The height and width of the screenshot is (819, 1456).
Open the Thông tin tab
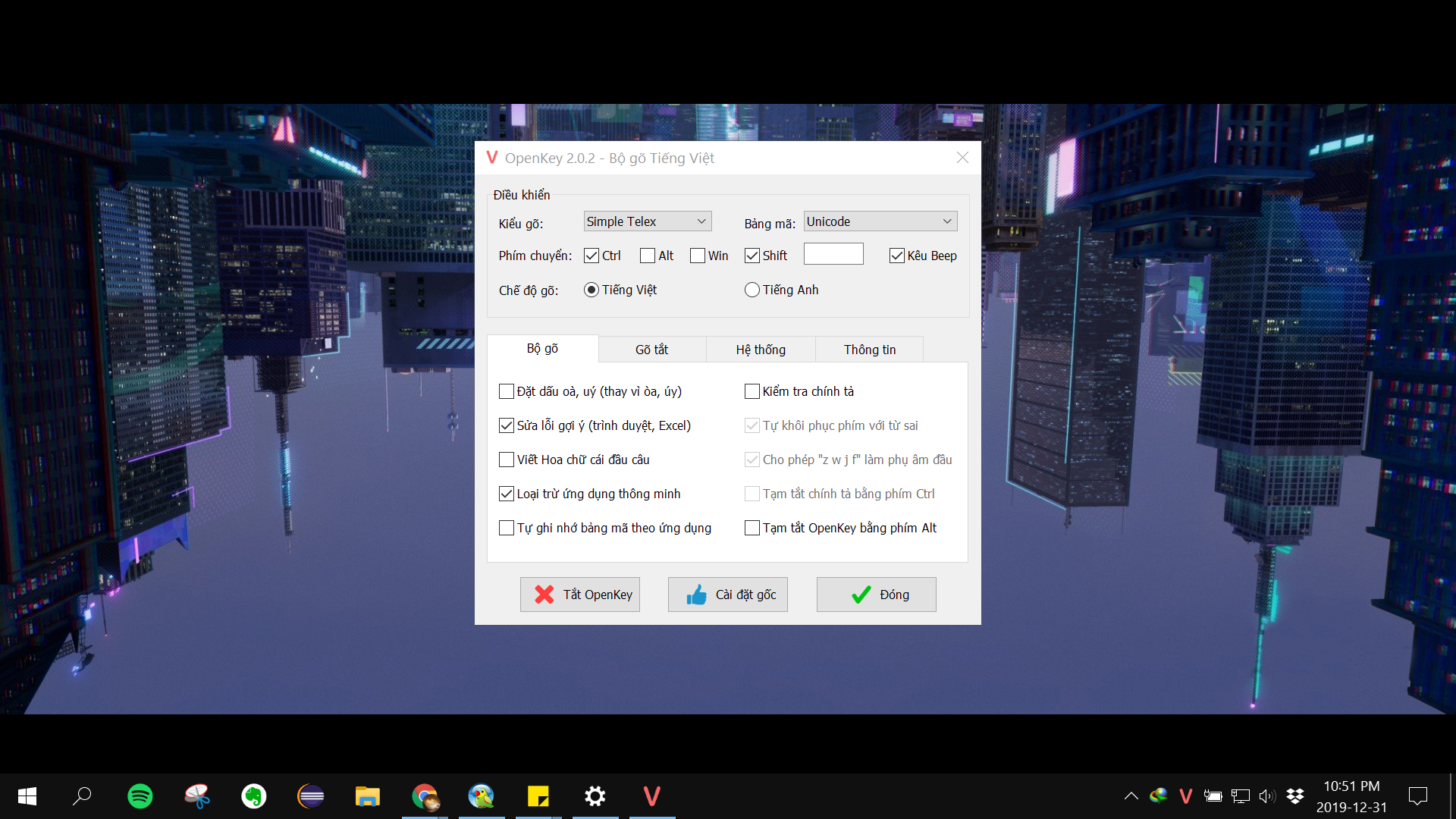point(869,349)
